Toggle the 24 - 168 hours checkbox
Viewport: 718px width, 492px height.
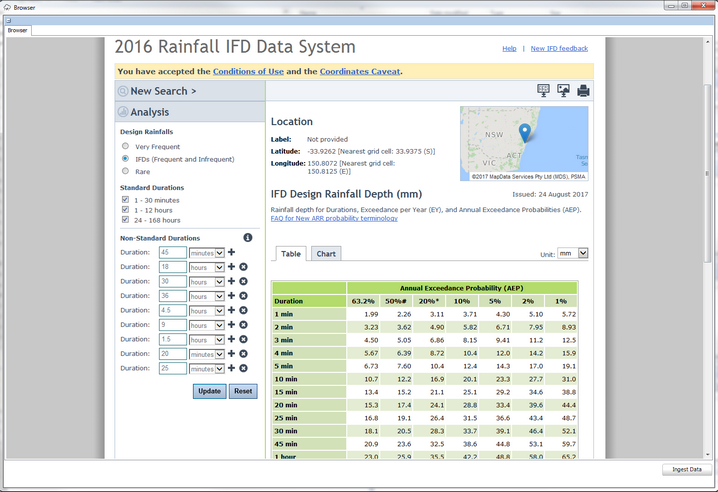pyautogui.click(x=126, y=220)
